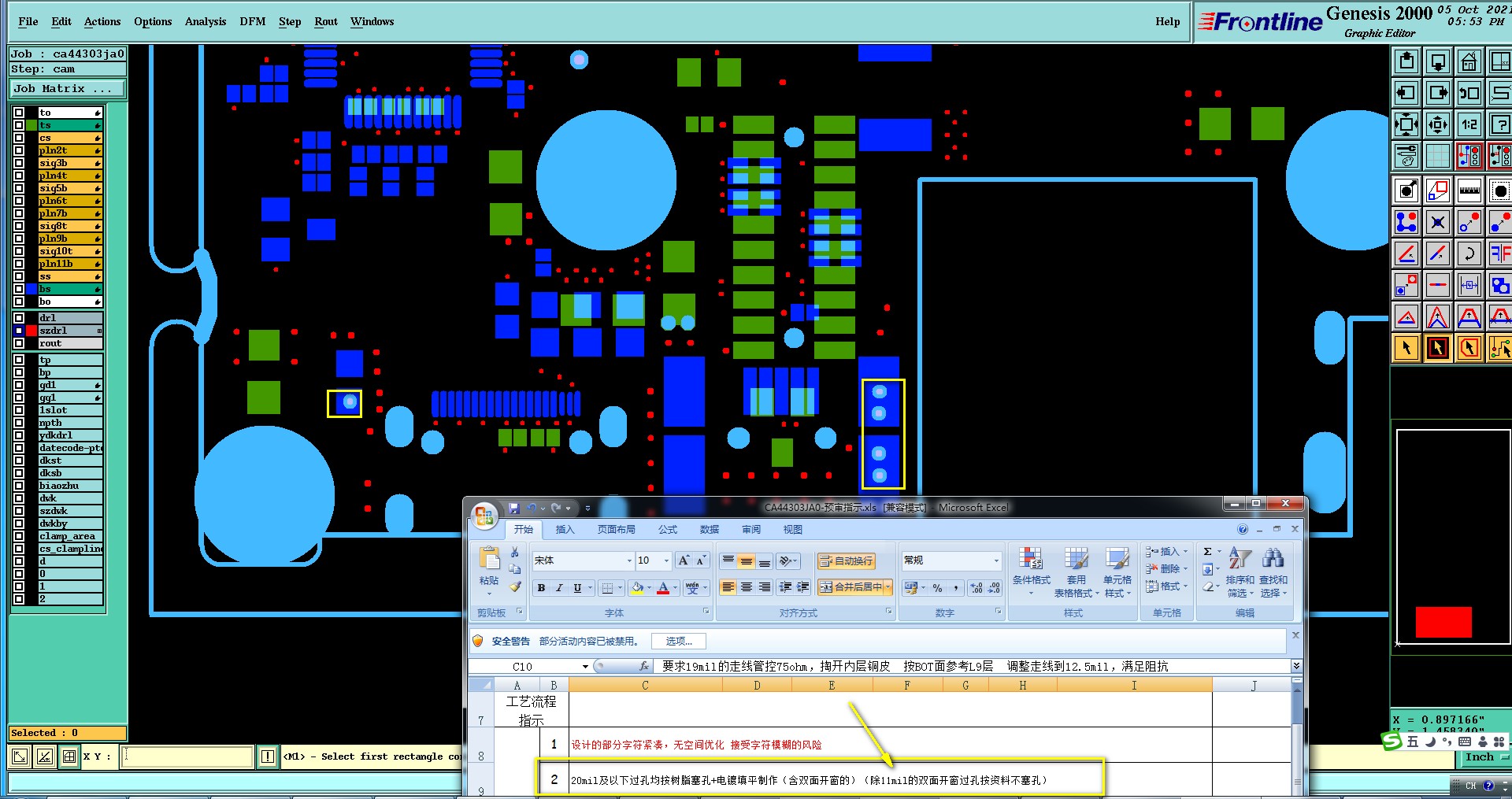Toggle checkbox for layer rout
Screen dimensions: 1512x799
pyautogui.click(x=19, y=343)
